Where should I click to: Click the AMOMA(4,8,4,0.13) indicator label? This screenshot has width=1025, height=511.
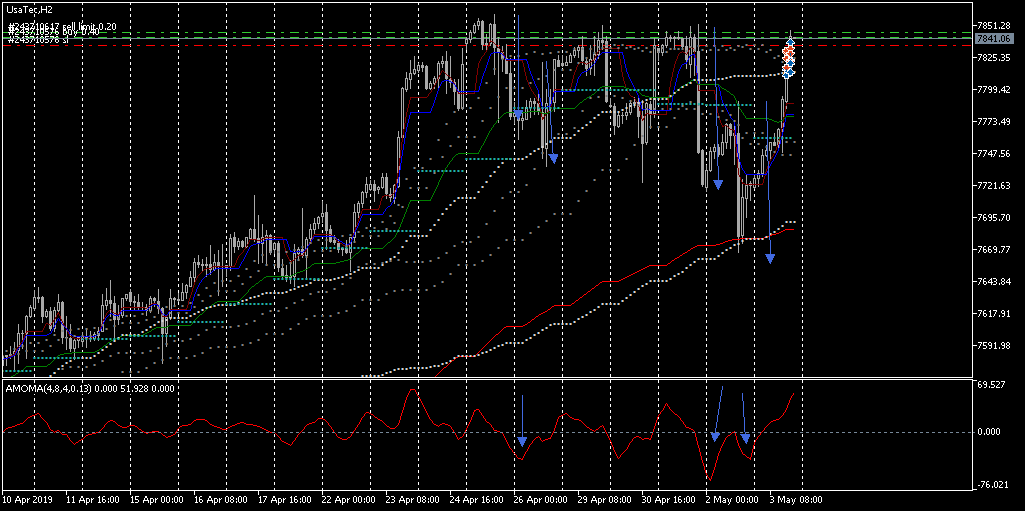point(50,388)
